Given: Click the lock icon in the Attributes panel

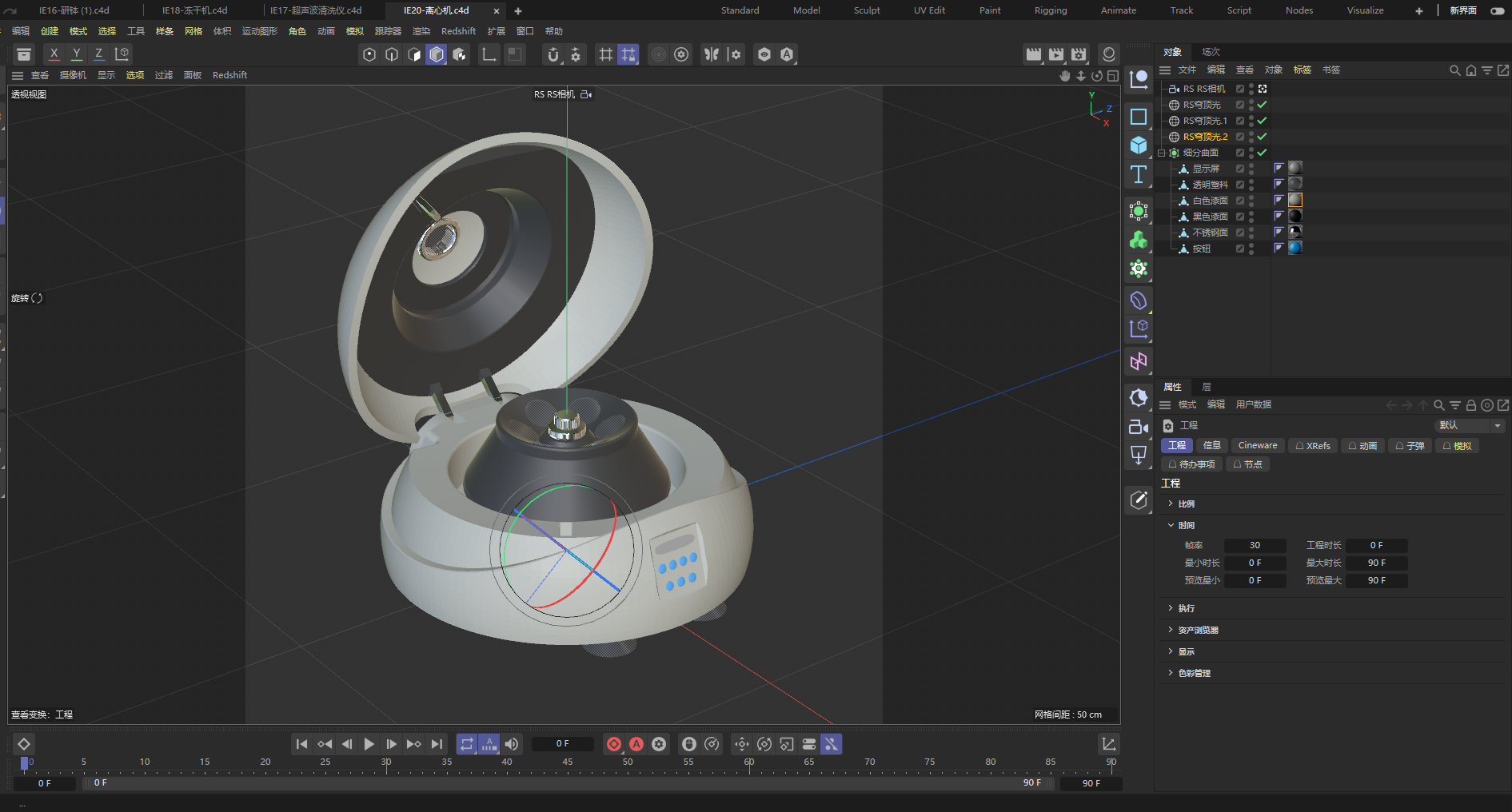Looking at the screenshot, I should coord(1470,405).
